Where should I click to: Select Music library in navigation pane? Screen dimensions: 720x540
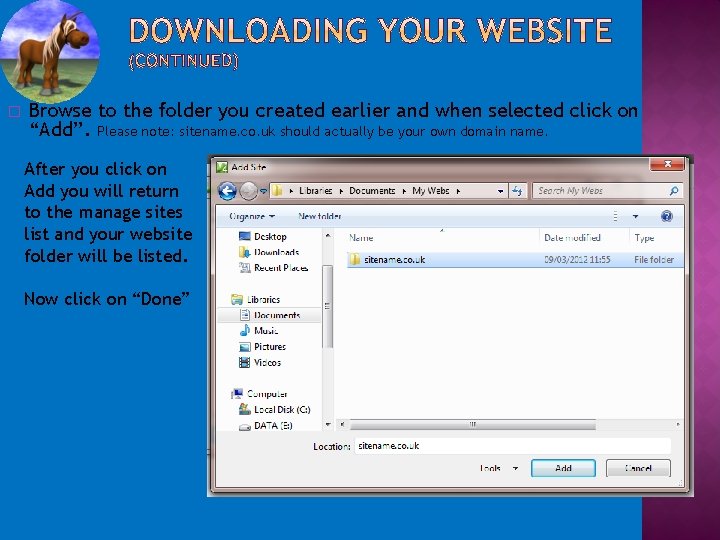(266, 331)
